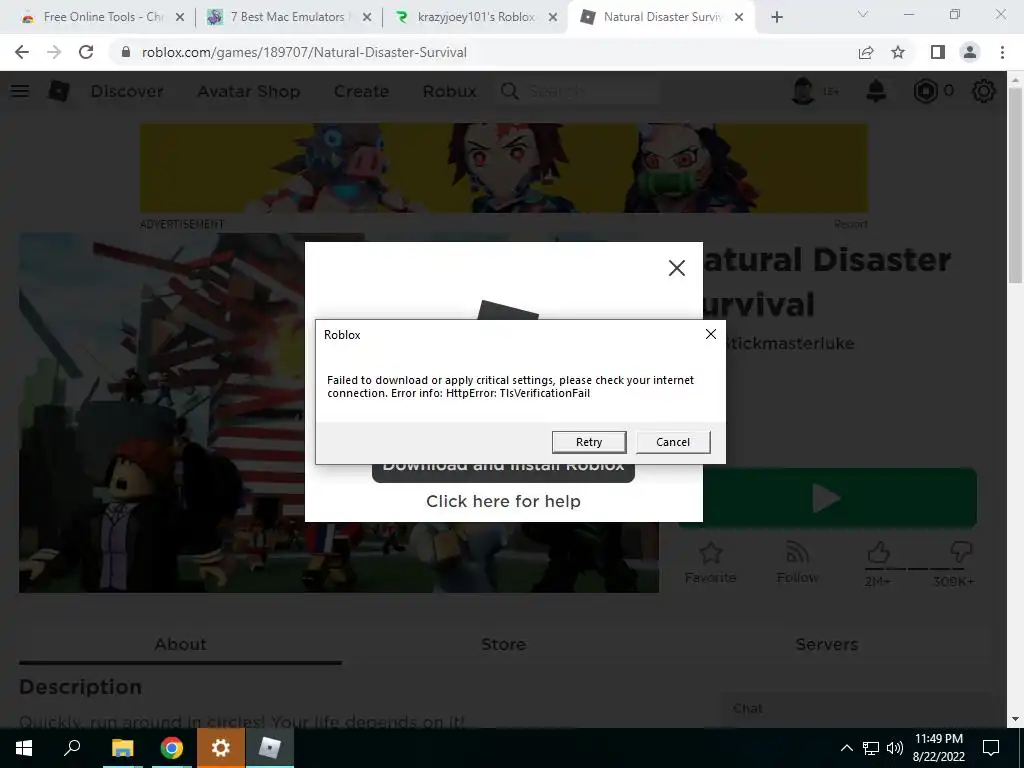Open a new browser tab with the plus
The height and width of the screenshot is (768, 1024).
tap(776, 17)
